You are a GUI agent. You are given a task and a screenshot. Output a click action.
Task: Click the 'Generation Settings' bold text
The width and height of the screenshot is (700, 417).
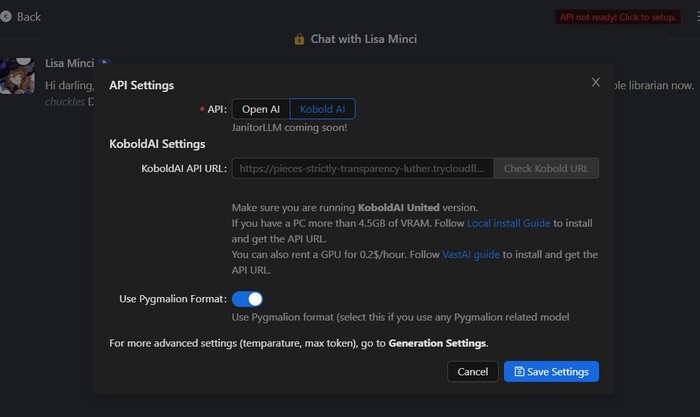pyautogui.click(x=437, y=343)
